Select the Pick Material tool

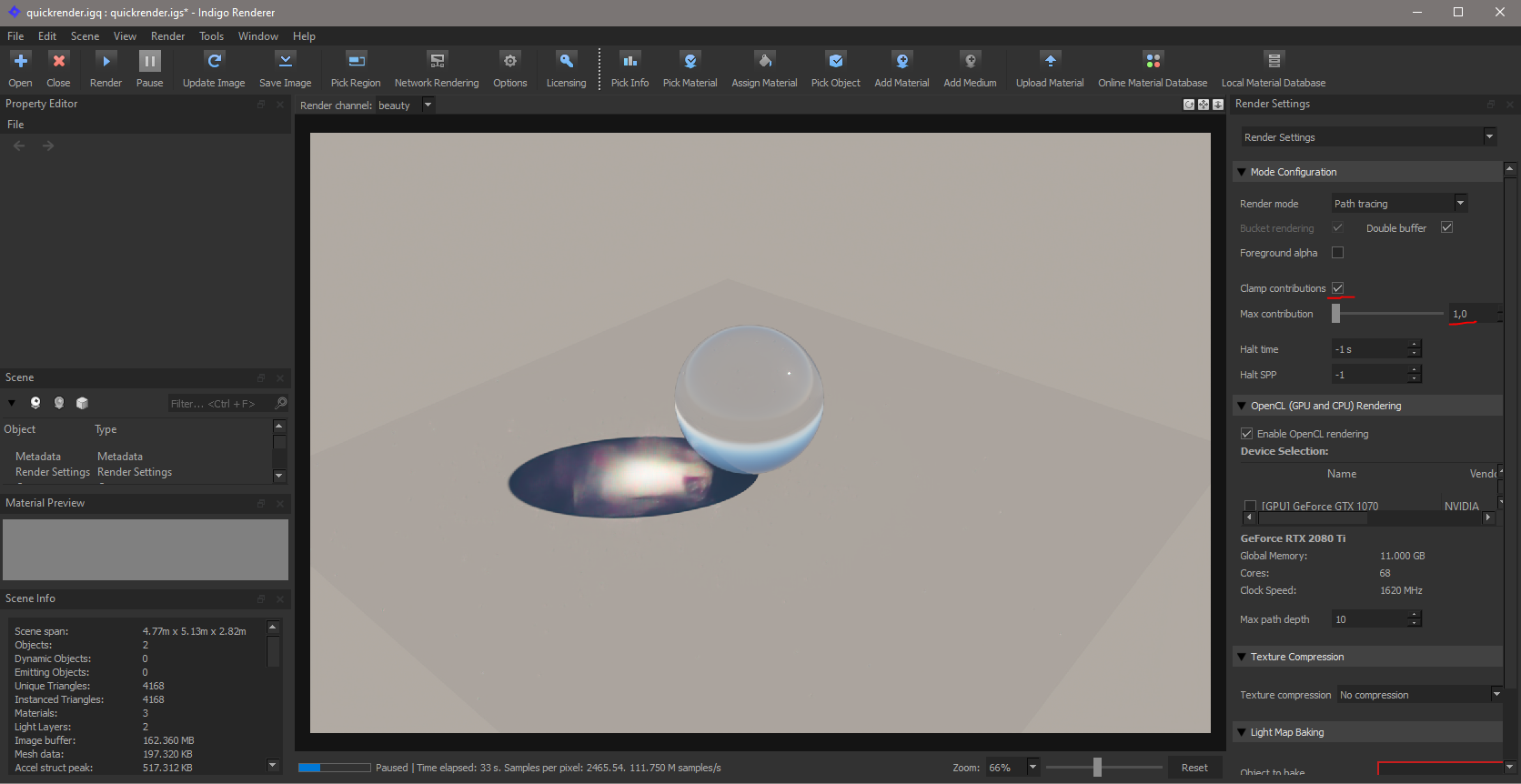click(x=690, y=62)
